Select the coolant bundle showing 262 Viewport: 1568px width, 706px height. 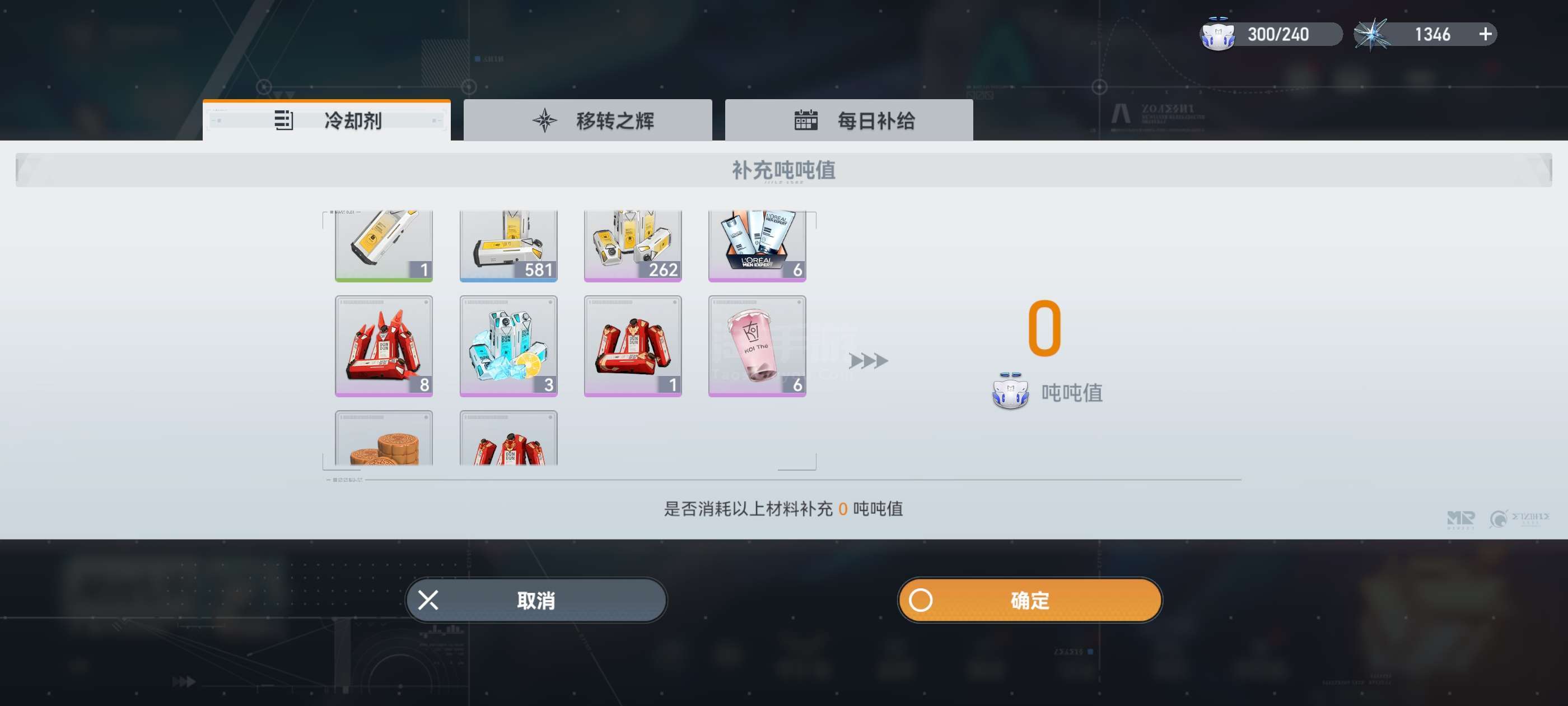[632, 245]
